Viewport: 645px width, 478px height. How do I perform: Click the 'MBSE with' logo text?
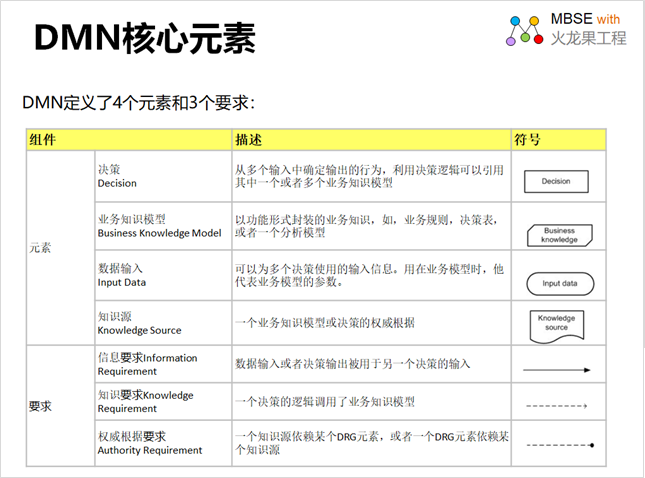point(585,19)
